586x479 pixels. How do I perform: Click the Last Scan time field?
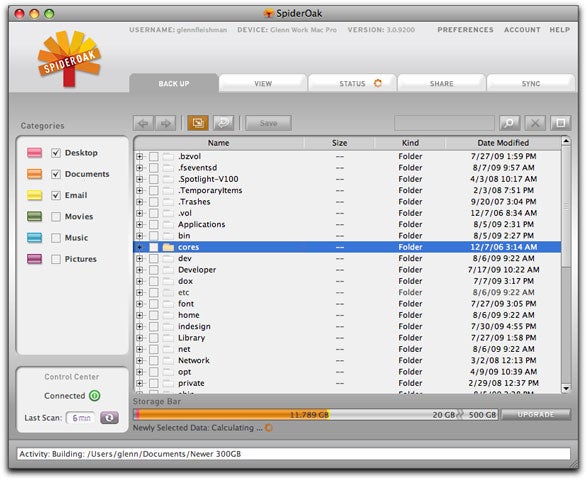click(81, 418)
